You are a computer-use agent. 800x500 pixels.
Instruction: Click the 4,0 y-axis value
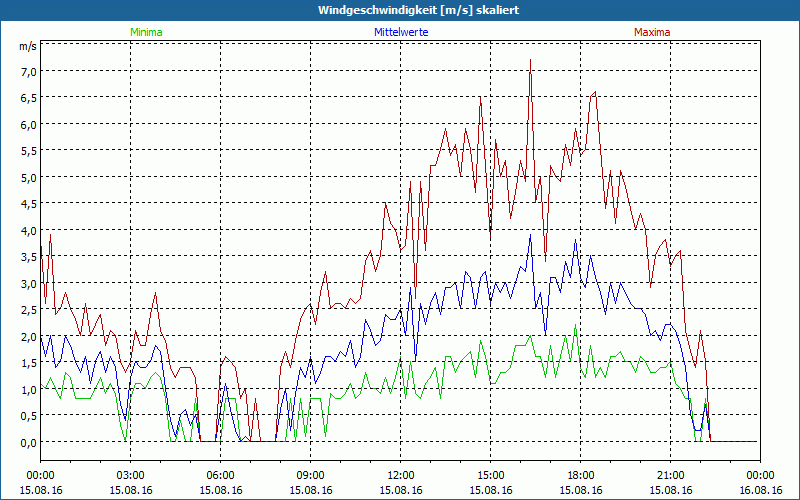pos(29,231)
